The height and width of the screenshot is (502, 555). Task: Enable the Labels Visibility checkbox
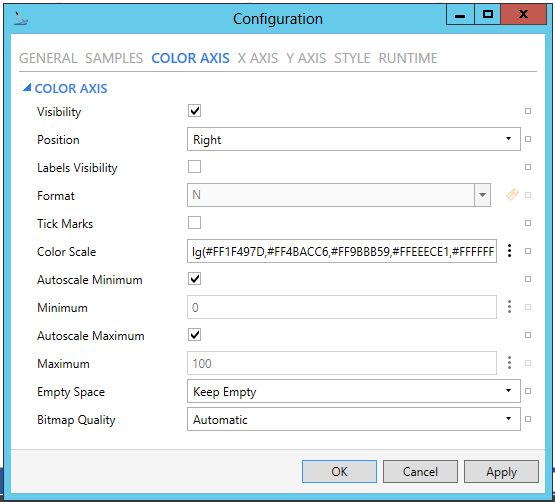pos(194,167)
